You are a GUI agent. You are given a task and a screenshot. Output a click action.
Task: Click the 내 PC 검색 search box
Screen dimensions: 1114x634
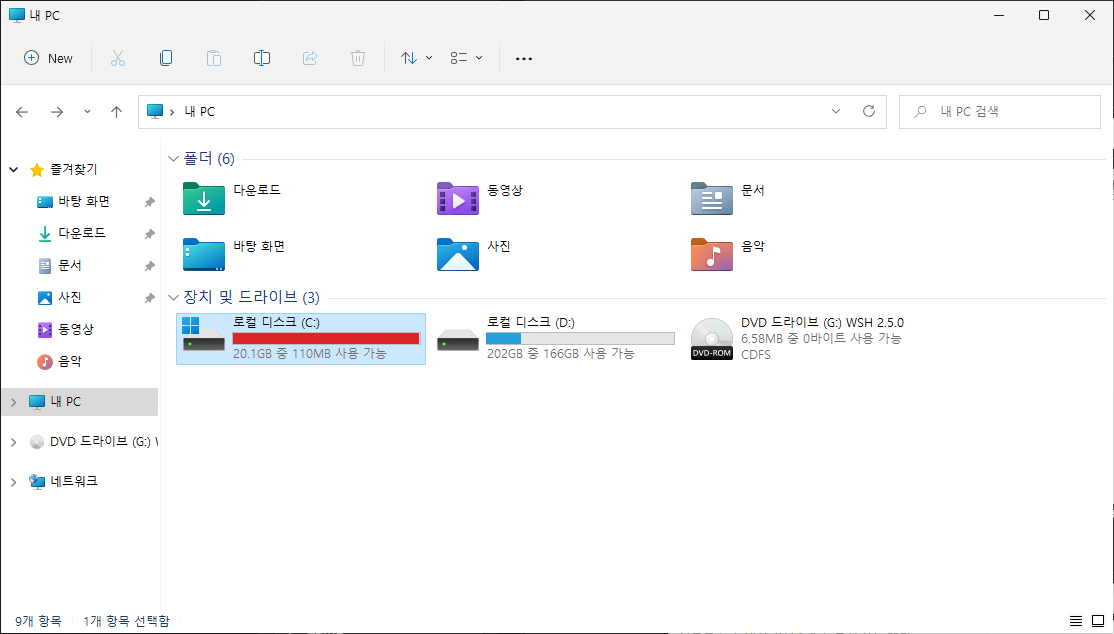(1000, 112)
